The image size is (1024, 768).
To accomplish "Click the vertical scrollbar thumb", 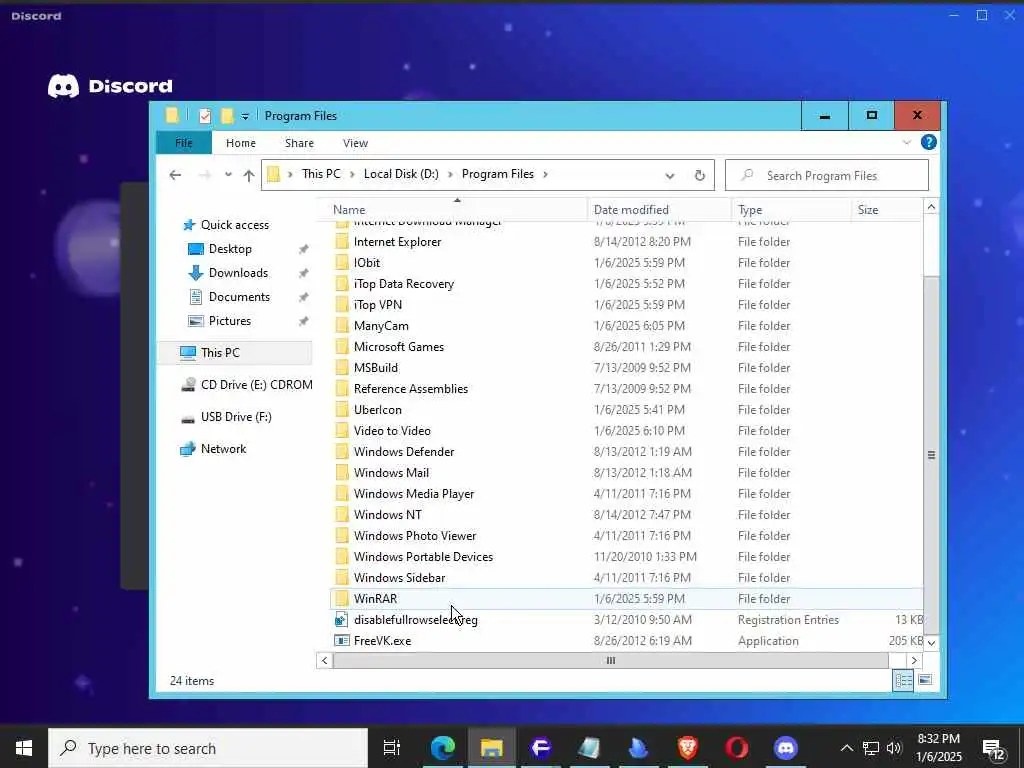I will 931,455.
